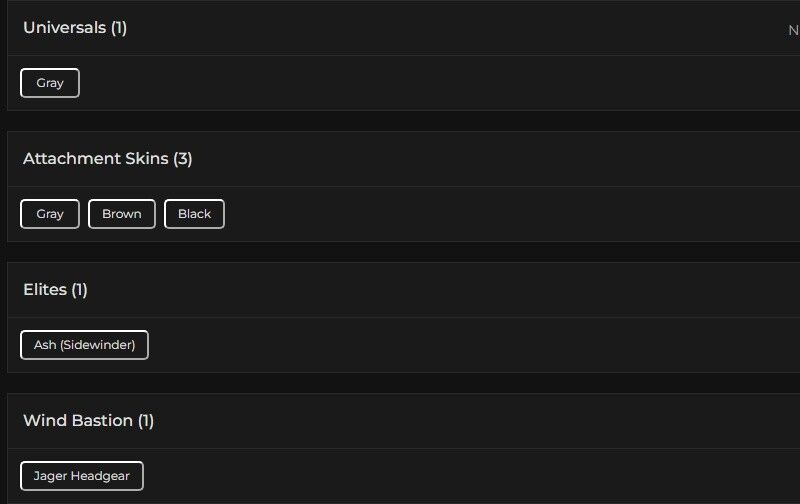Collapse the Elites section header

[x=45, y=290]
